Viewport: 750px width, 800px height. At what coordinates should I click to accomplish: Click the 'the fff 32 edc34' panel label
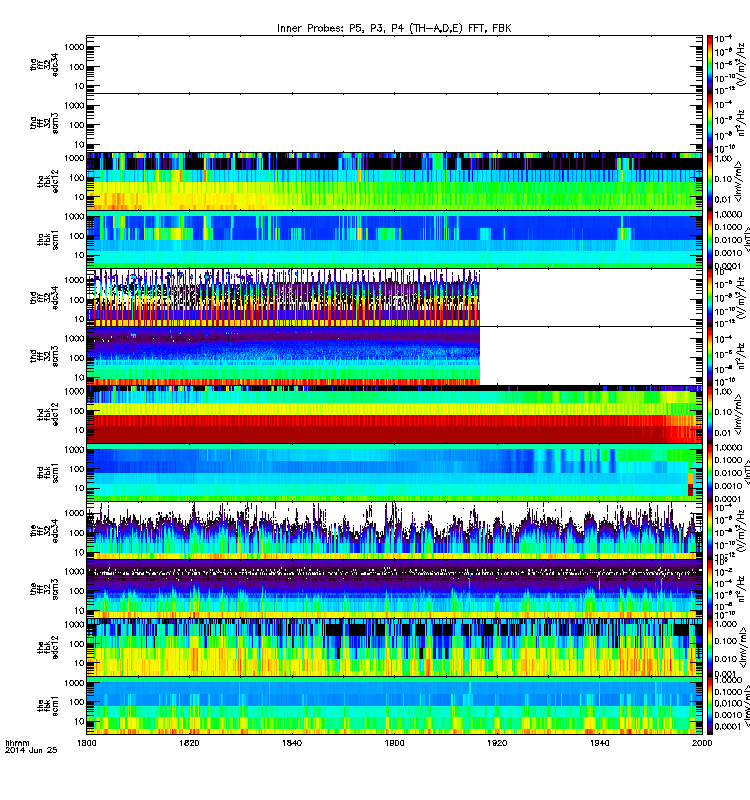click(x=44, y=531)
